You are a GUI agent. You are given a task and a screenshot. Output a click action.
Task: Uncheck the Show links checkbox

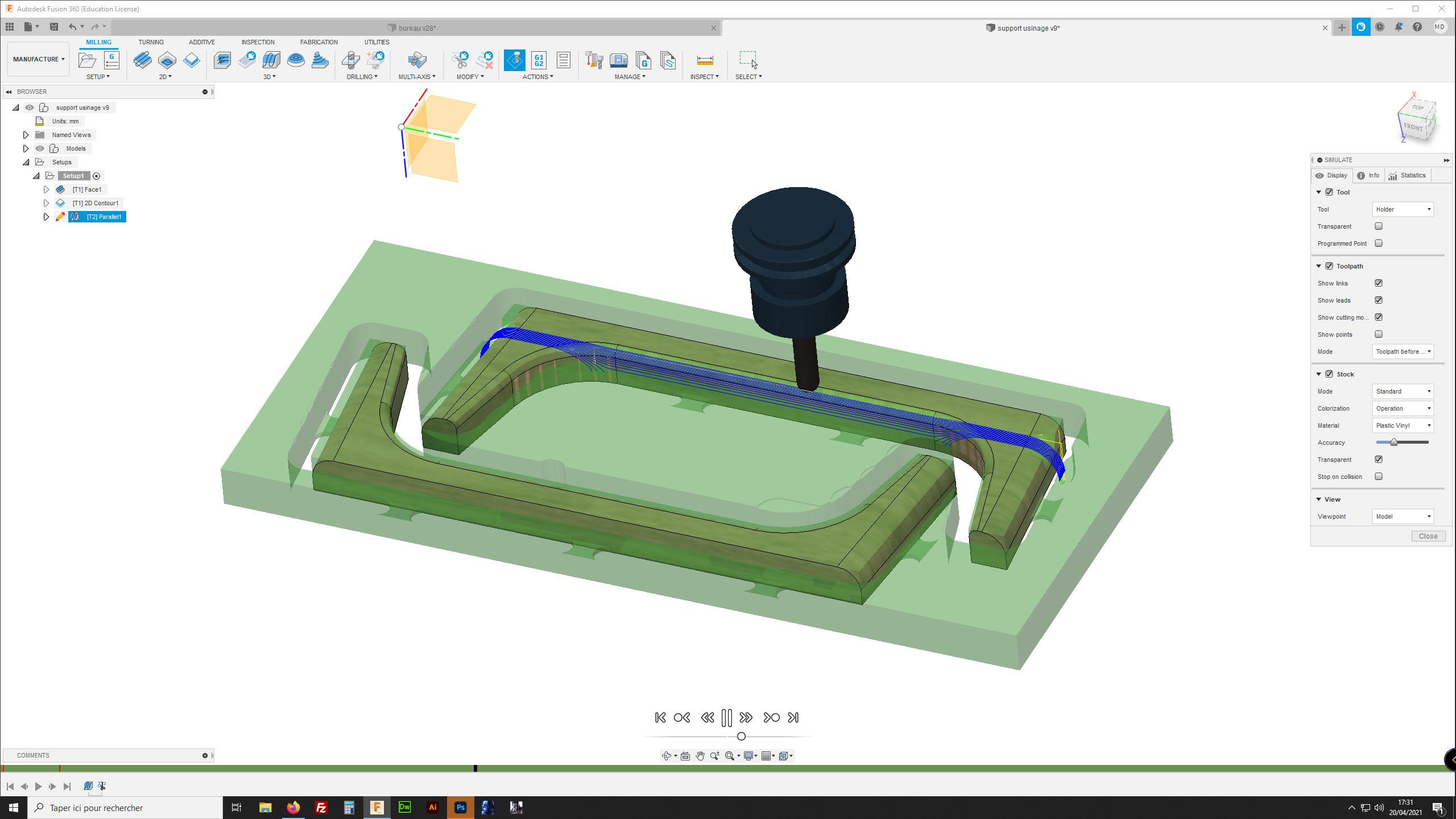(x=1379, y=283)
